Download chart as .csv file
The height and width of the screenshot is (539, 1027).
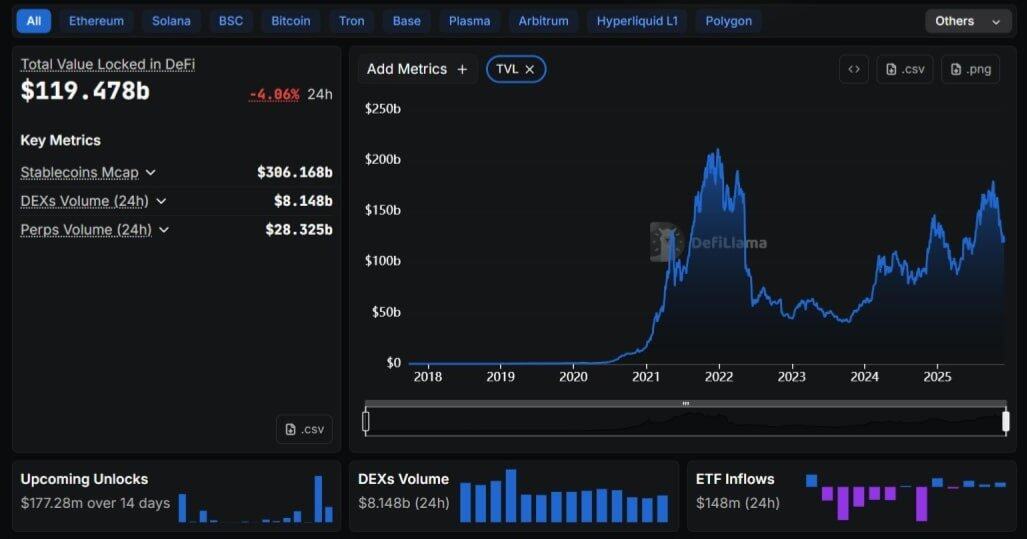(905, 69)
